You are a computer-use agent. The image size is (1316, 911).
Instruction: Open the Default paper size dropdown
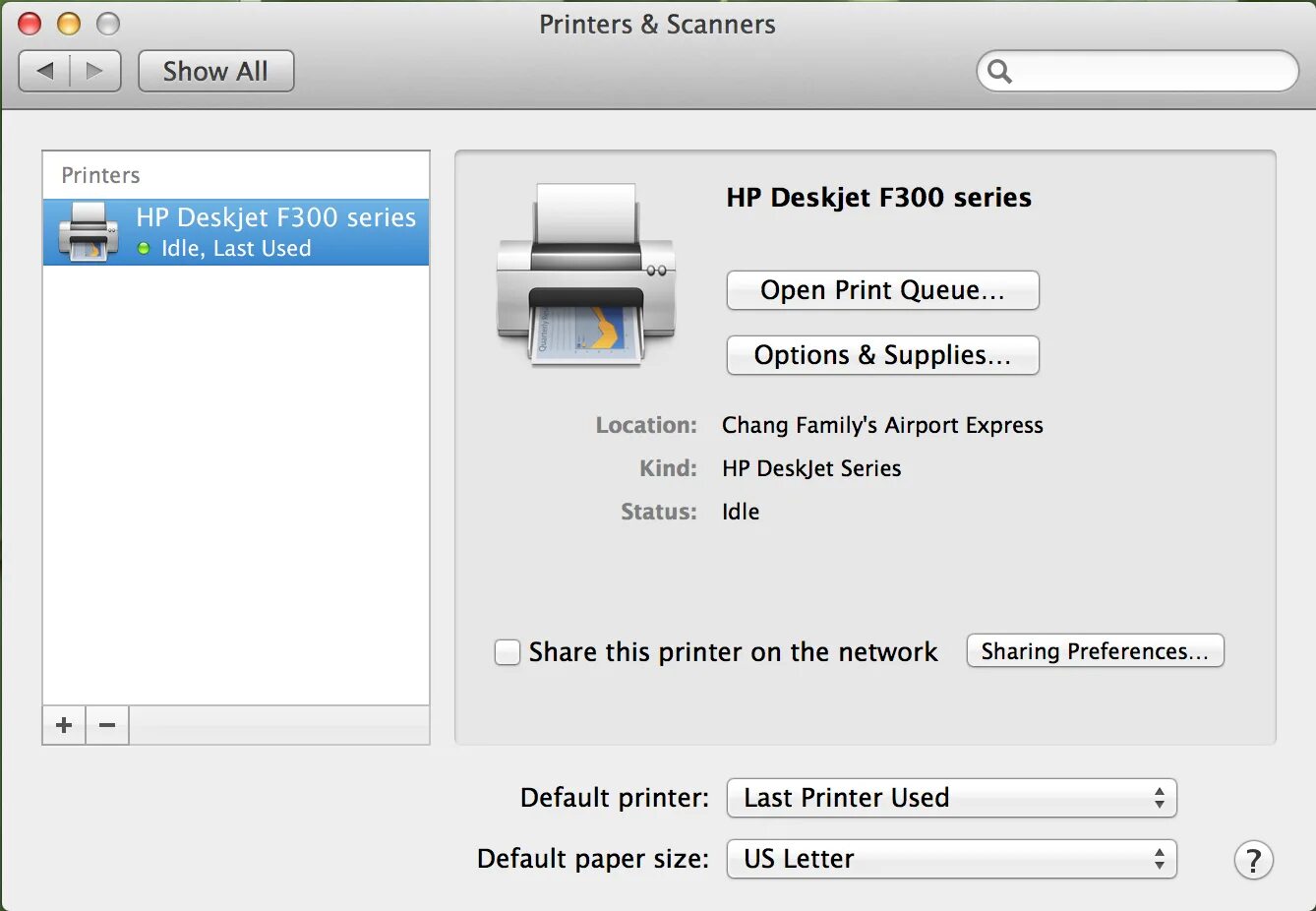tap(951, 859)
